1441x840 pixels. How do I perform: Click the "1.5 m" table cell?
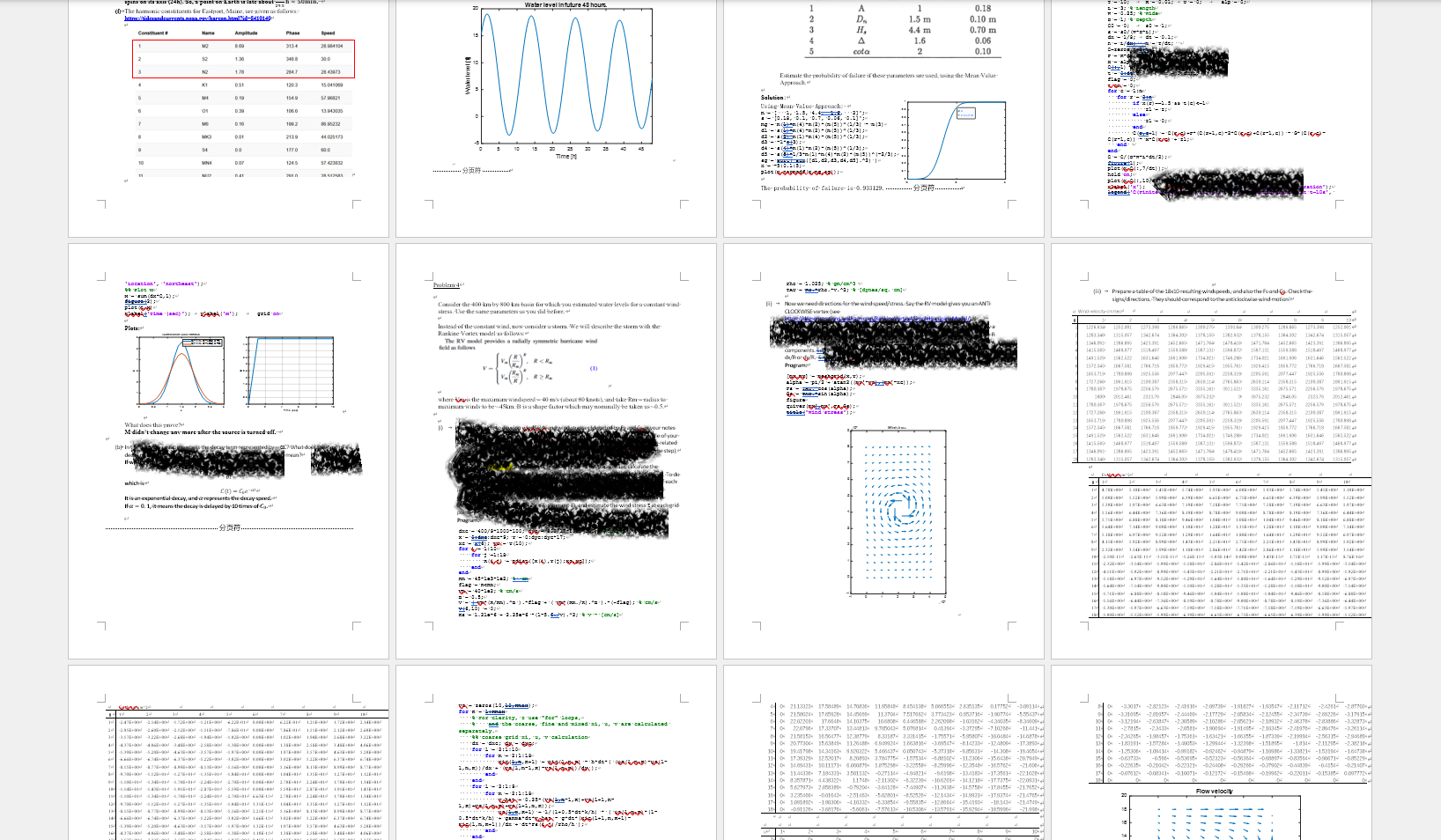coord(920,19)
